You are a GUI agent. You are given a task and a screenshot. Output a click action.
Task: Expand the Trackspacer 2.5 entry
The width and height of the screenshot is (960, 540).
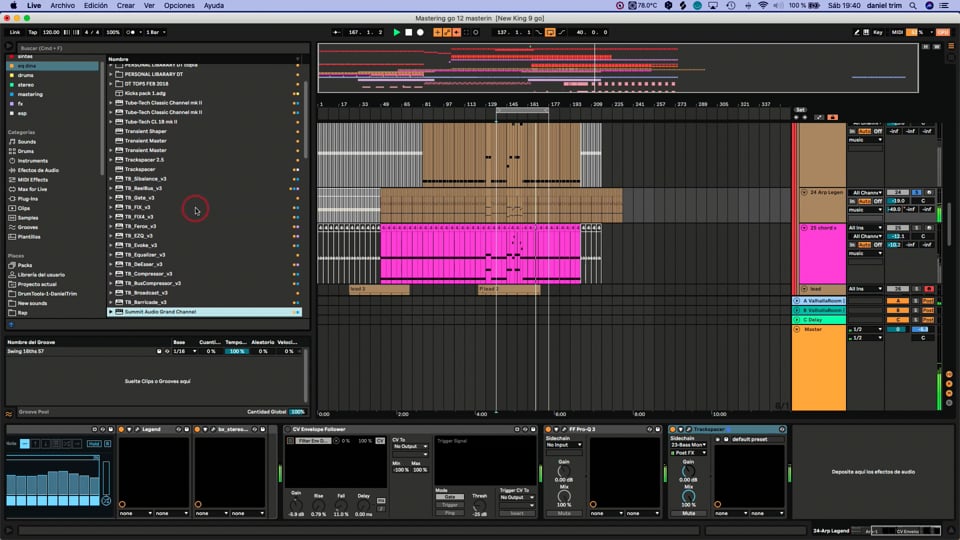tap(111, 160)
